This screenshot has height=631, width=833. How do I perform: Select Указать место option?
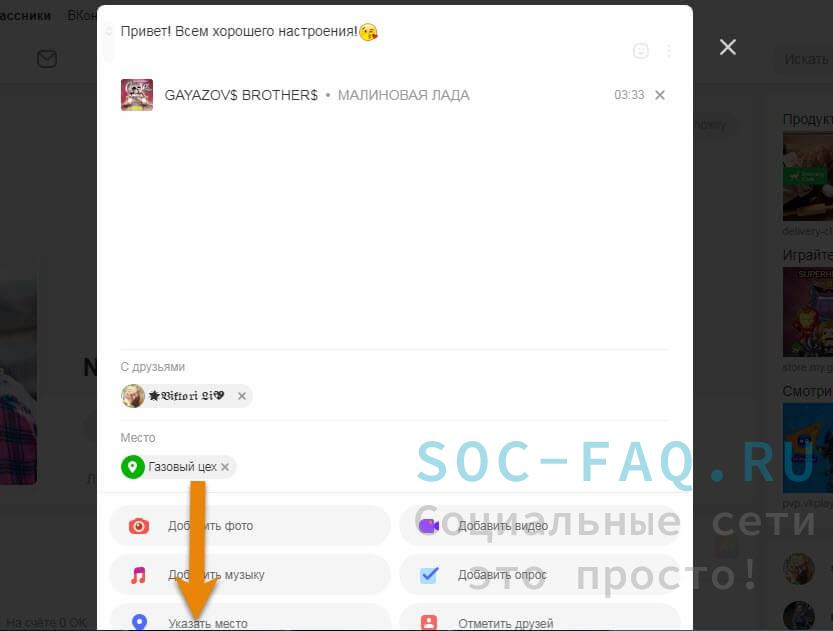pos(250,618)
